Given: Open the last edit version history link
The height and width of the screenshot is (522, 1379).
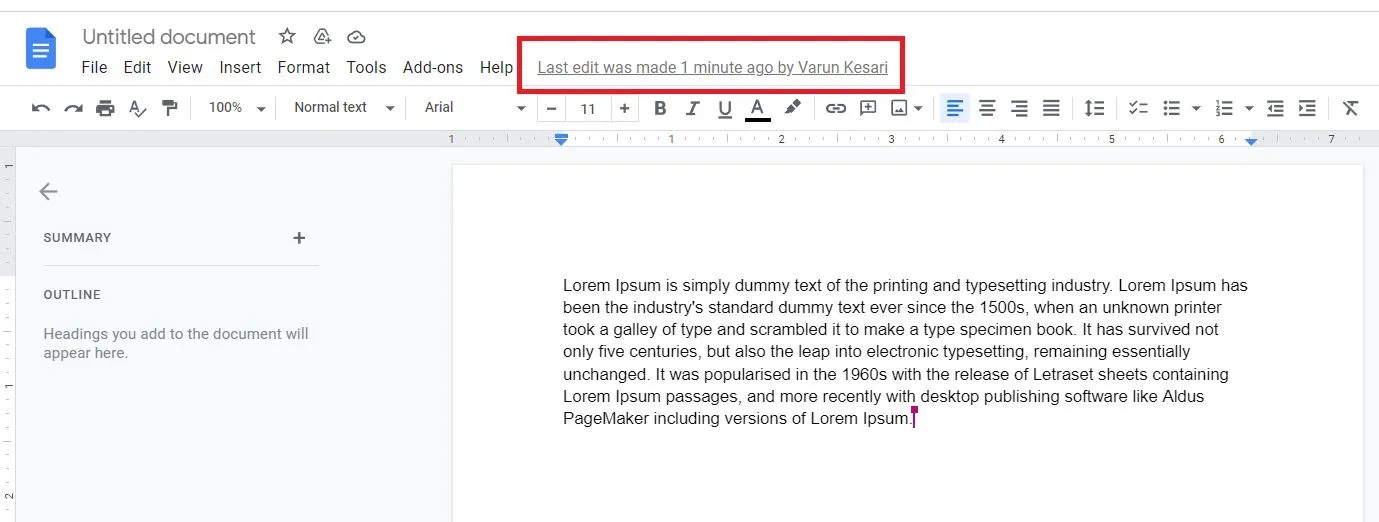Looking at the screenshot, I should click(x=712, y=68).
